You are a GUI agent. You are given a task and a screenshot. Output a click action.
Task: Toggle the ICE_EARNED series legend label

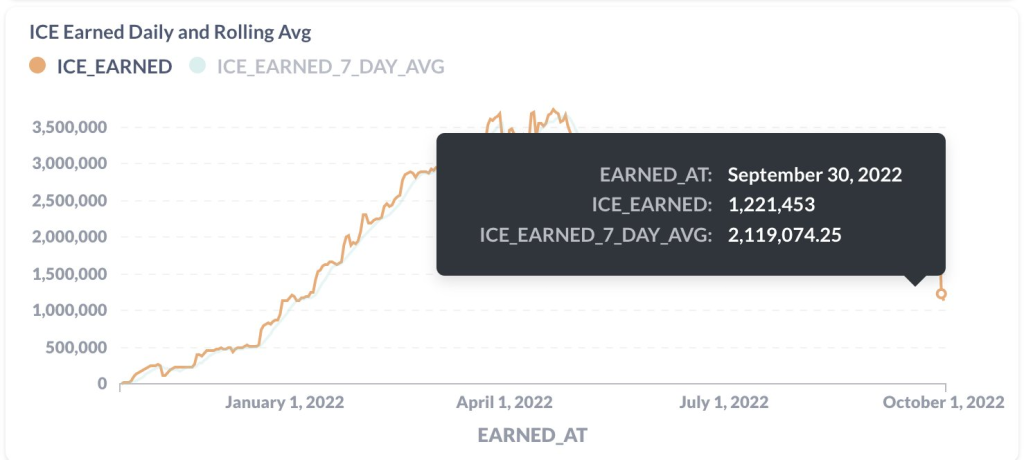pyautogui.click(x=115, y=67)
